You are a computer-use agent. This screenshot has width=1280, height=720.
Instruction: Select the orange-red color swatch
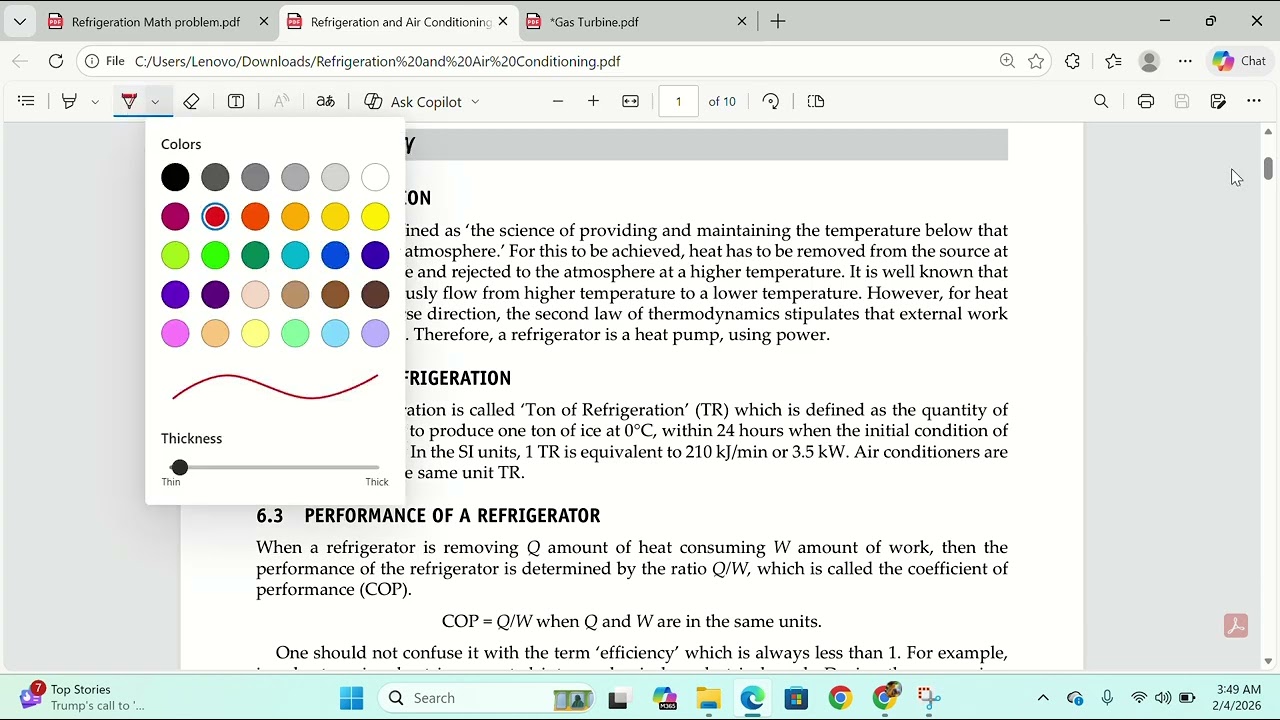tap(255, 216)
